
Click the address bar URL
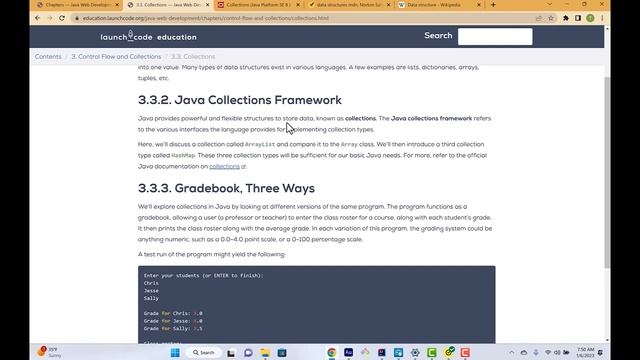(206, 18)
